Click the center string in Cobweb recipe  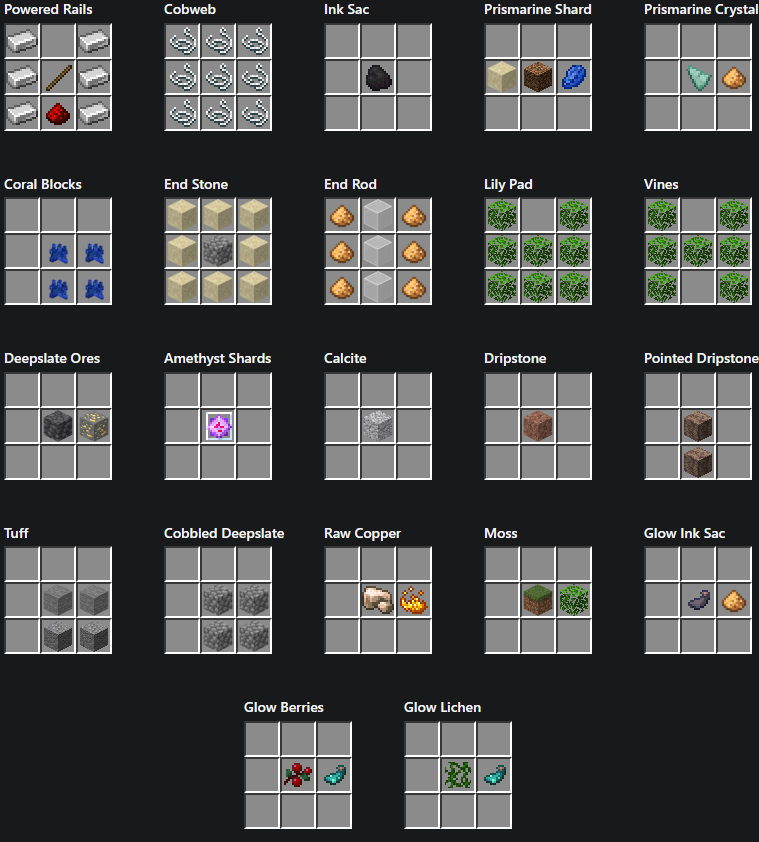coord(219,77)
